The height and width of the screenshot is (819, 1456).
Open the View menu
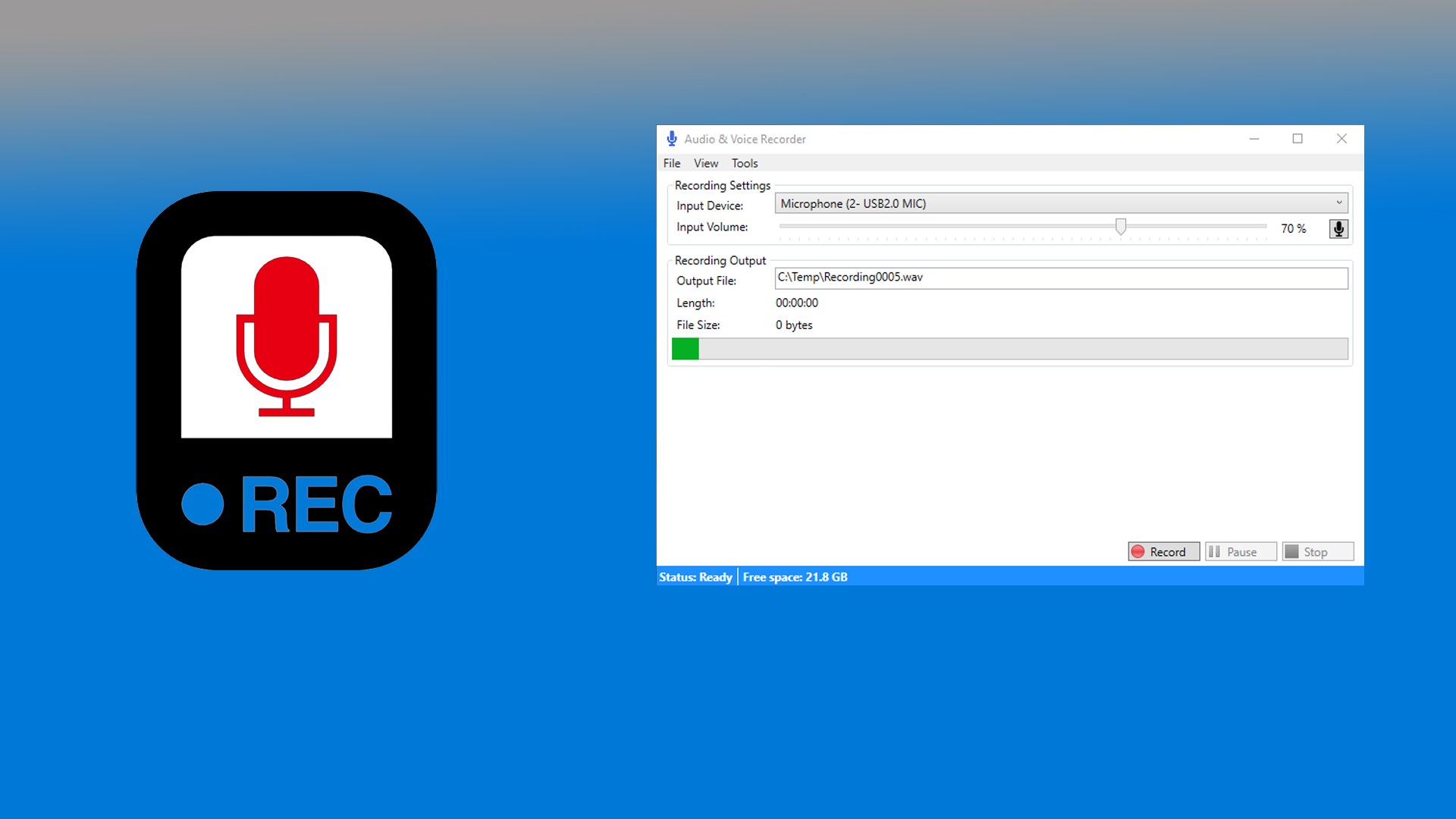pos(705,163)
